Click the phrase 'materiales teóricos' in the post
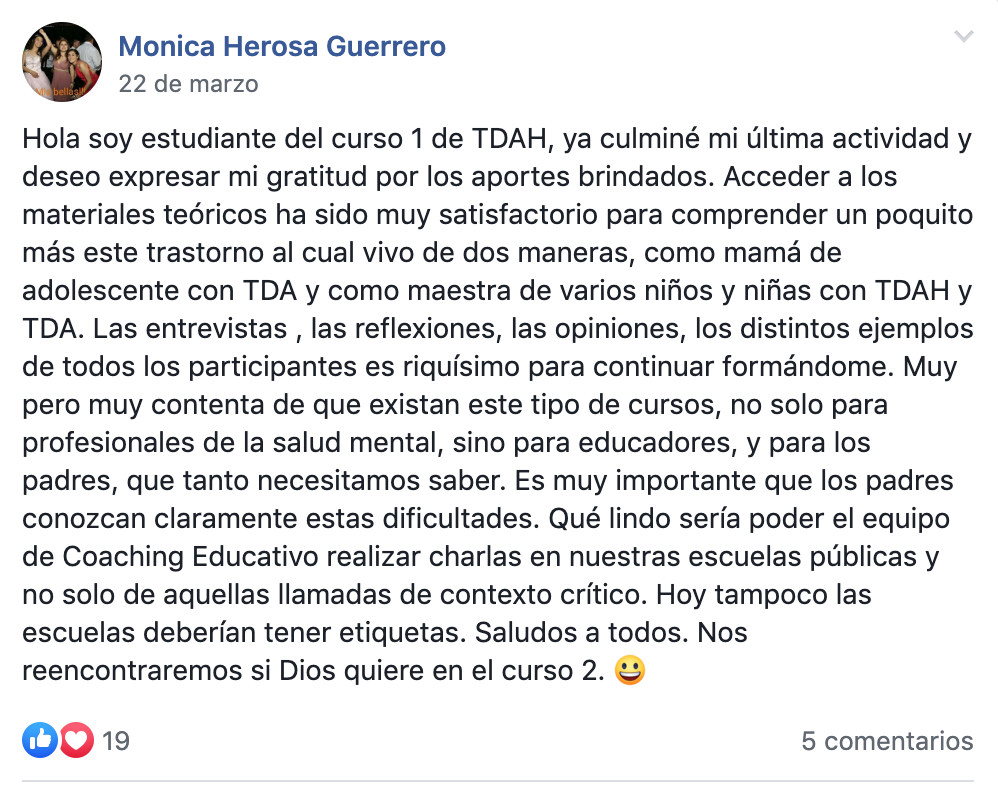 (144, 215)
